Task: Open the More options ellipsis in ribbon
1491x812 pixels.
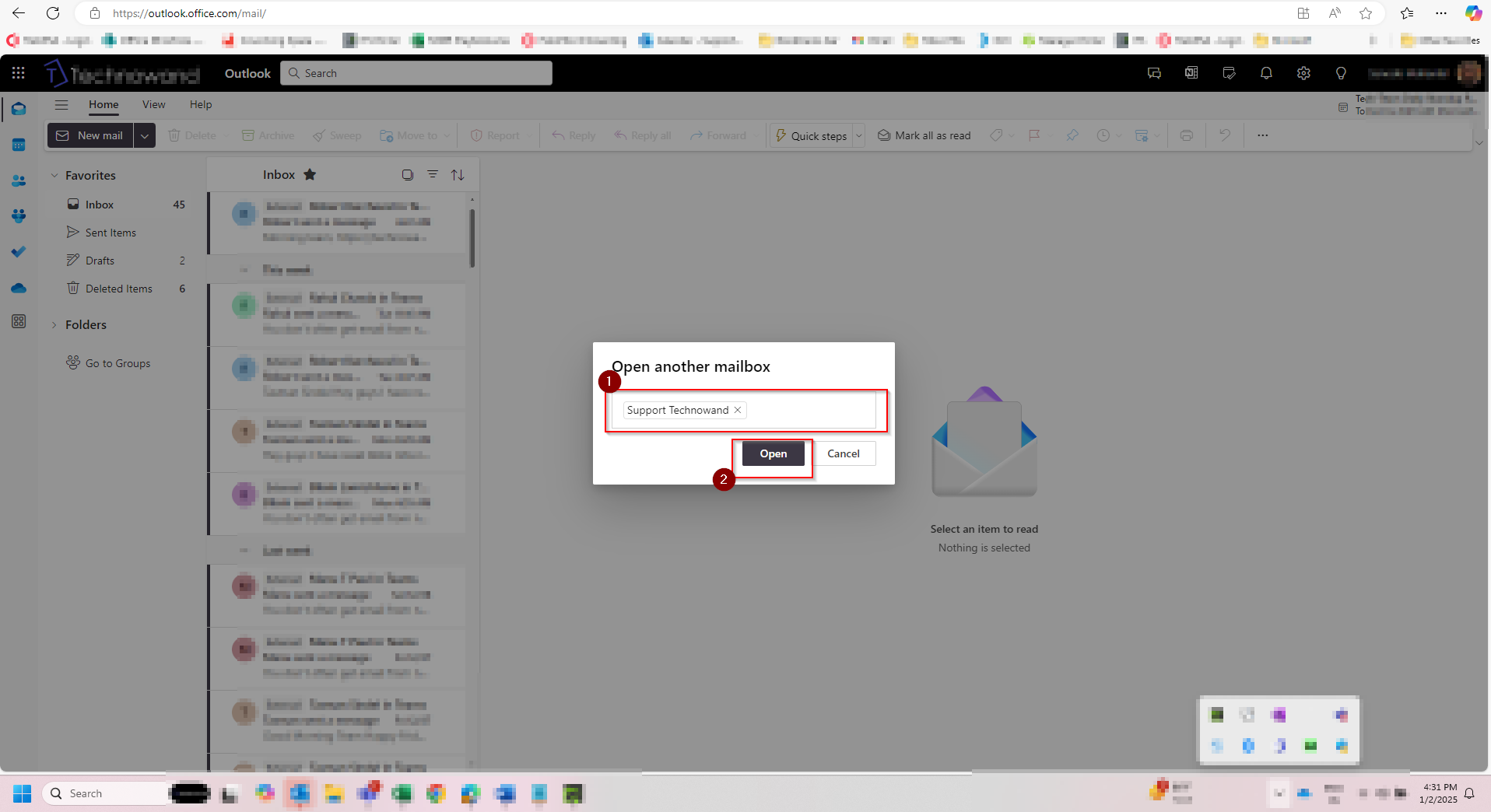Action: 1262,135
